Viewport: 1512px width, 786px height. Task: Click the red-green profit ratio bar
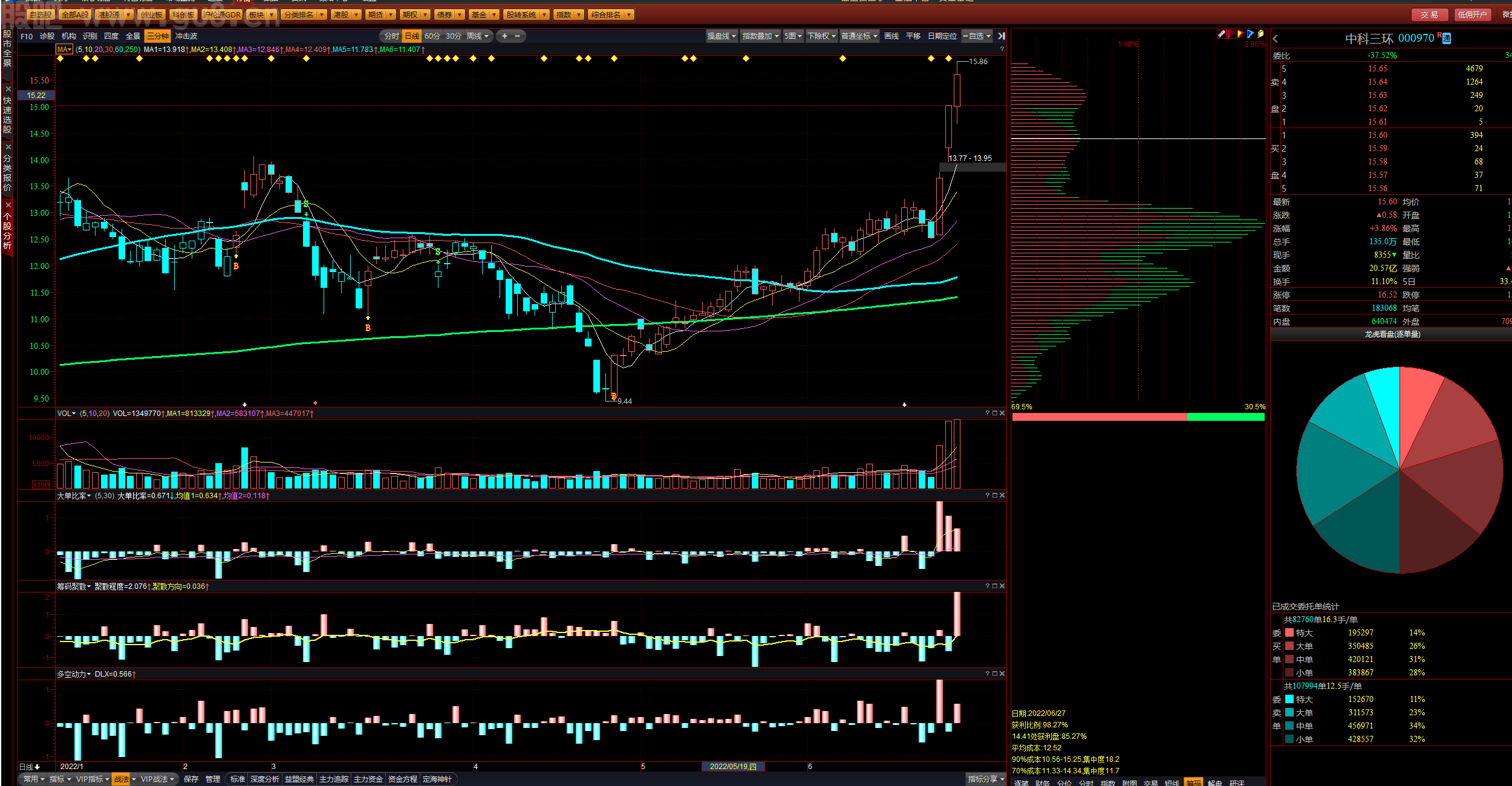[x=1138, y=417]
